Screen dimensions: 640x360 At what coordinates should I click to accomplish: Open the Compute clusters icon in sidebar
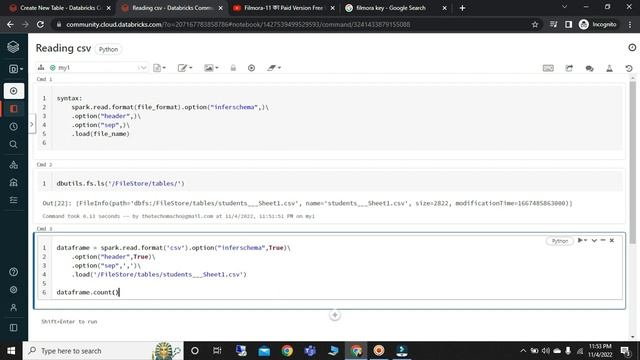pyautogui.click(x=13, y=165)
